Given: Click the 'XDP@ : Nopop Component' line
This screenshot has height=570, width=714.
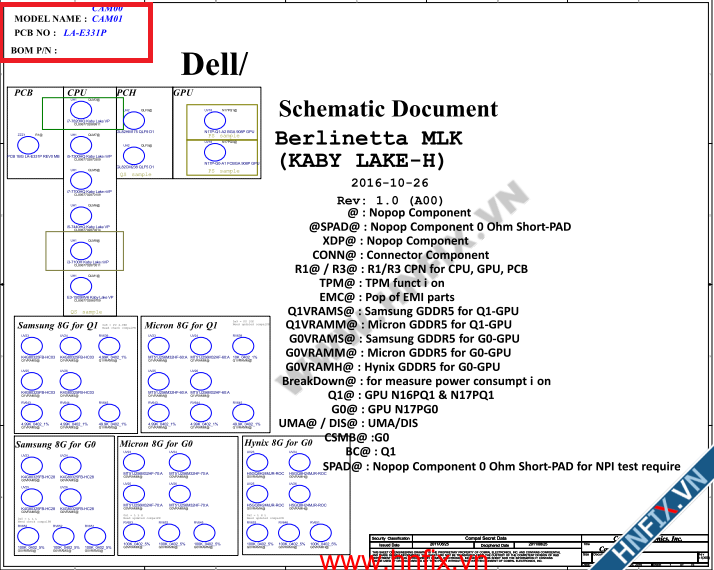Looking at the screenshot, I should click(395, 241).
